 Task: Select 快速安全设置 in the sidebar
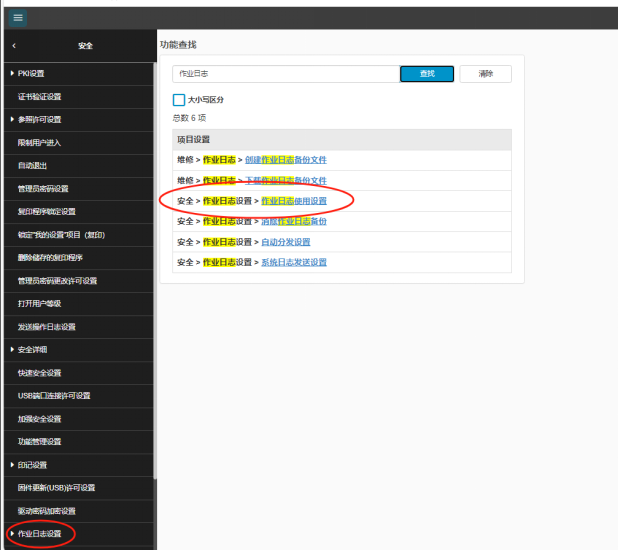point(40,373)
